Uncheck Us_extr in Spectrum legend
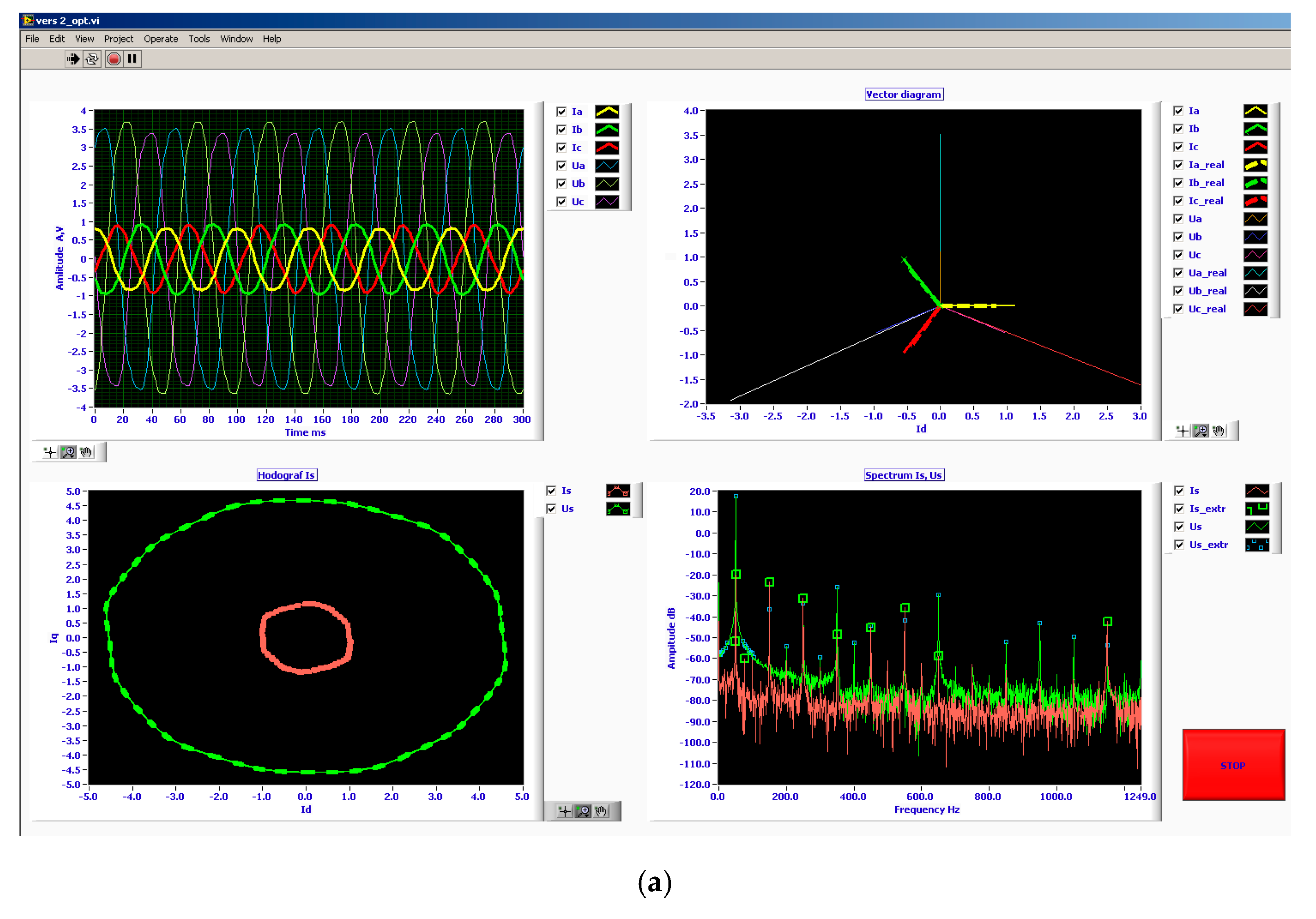The height and width of the screenshot is (919, 1316). click(1179, 544)
